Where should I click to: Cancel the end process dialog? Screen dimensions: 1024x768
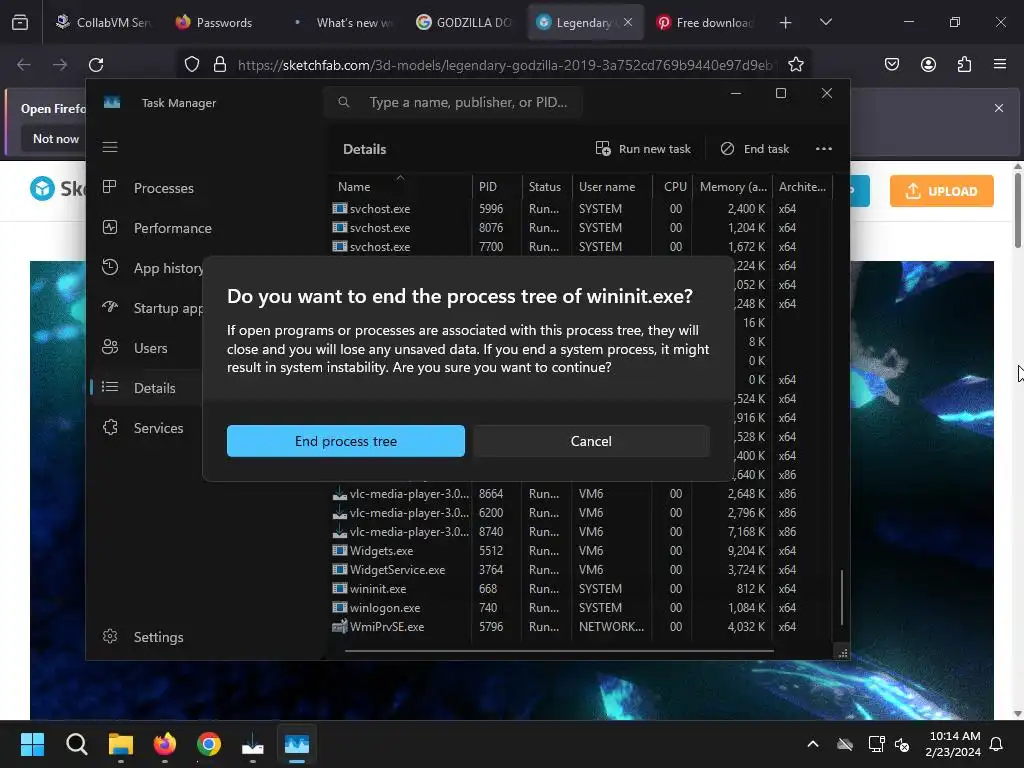pos(591,441)
